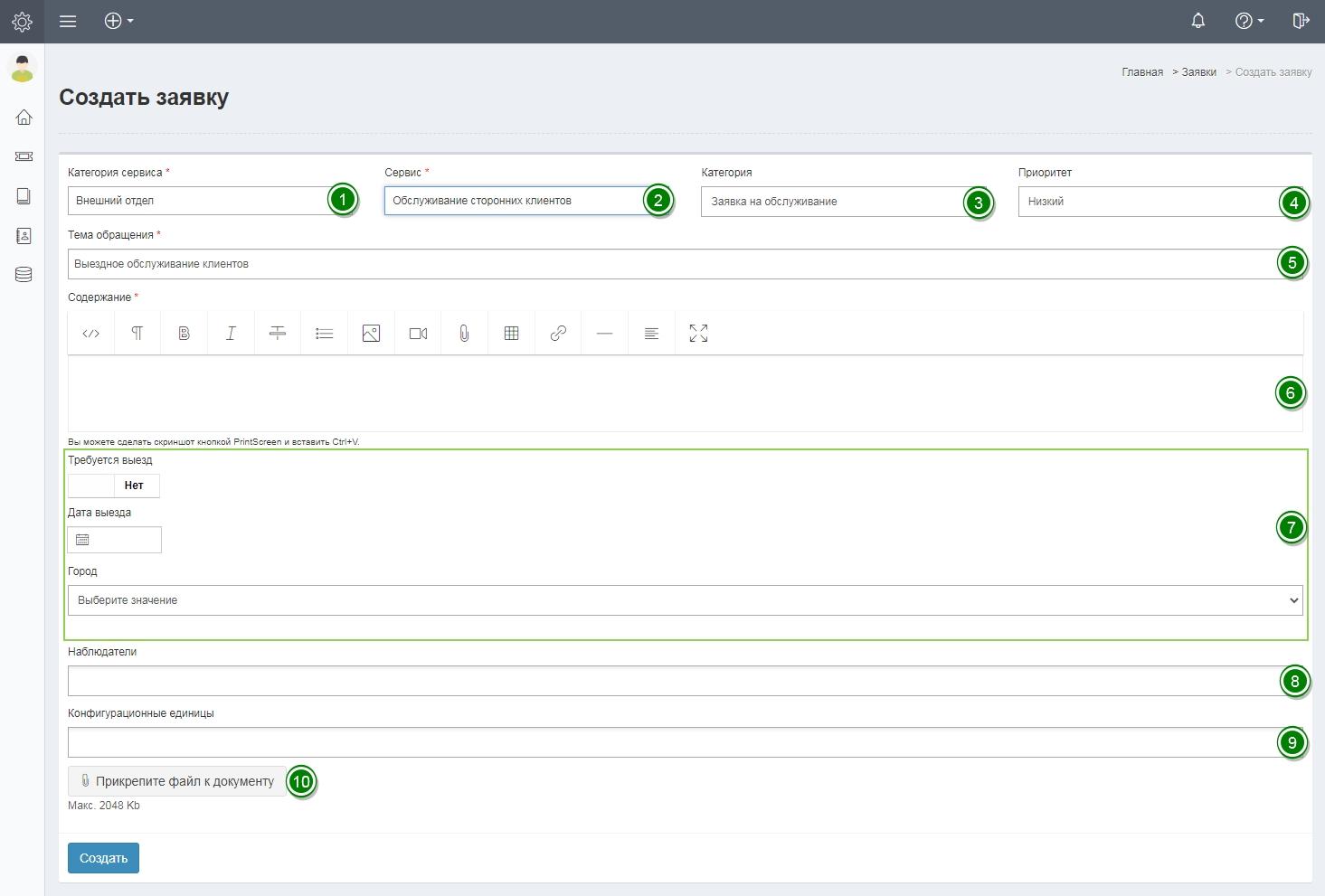Screen dimensions: 1325x896
Task: Click 'Прикрепите файл к документу' button
Action: coord(177,781)
